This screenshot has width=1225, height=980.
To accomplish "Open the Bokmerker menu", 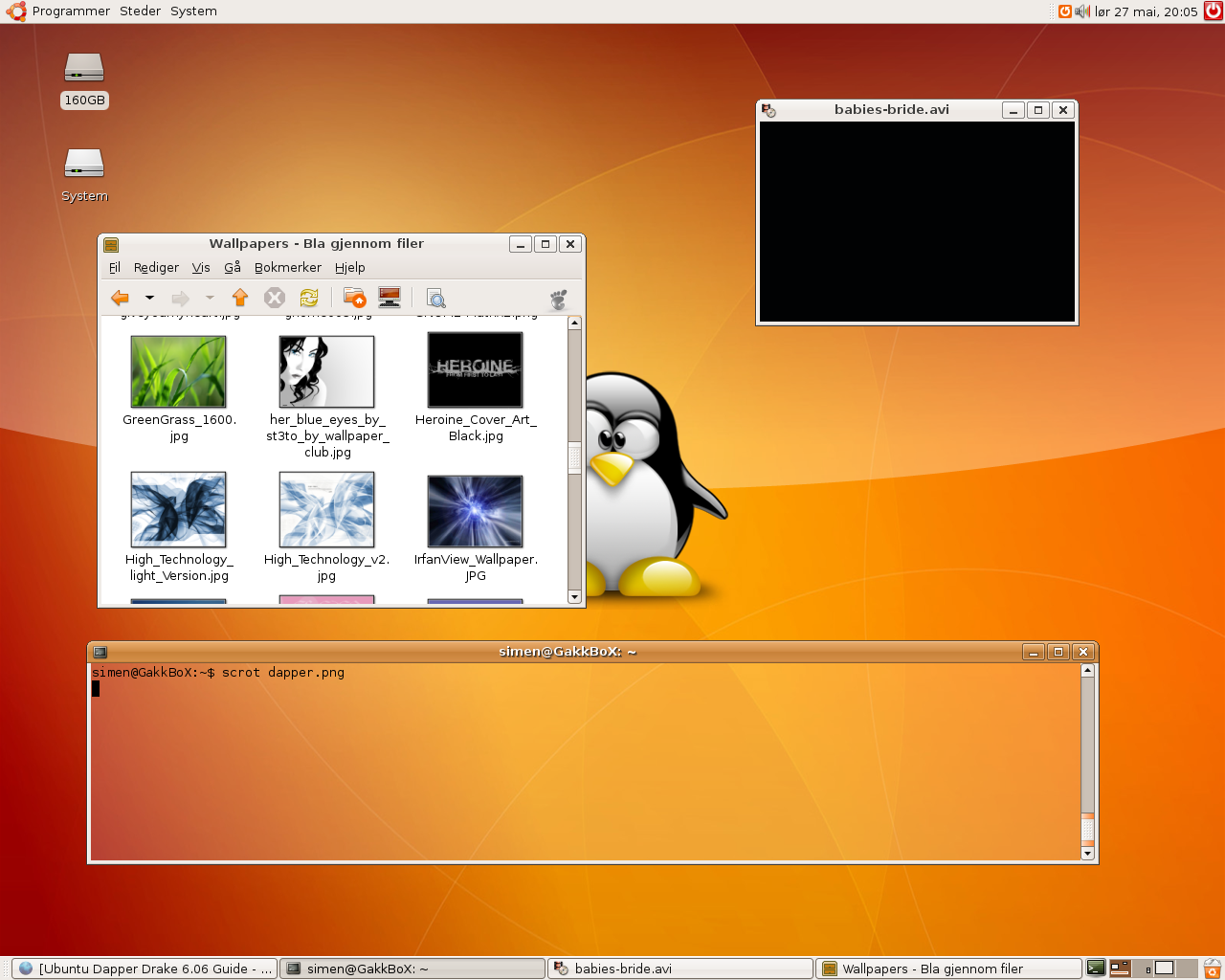I will coord(288,267).
